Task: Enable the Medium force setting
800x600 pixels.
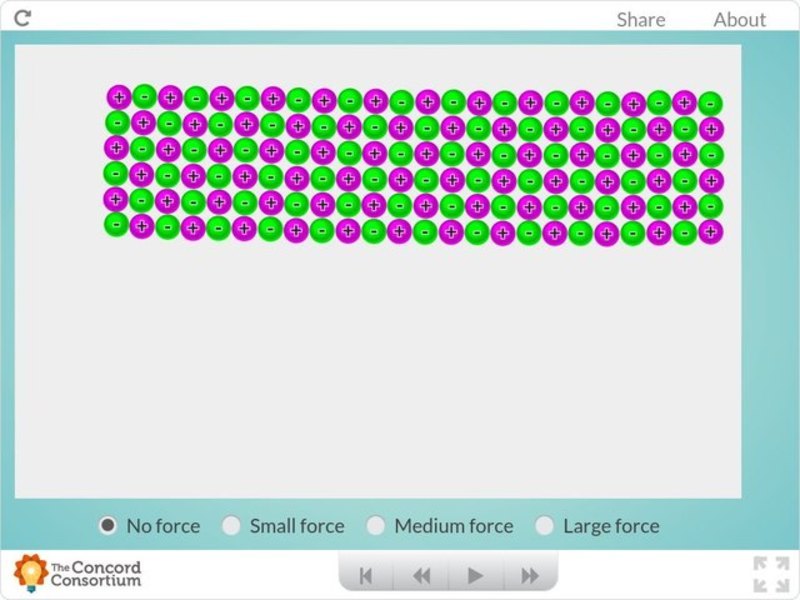Action: 376,525
